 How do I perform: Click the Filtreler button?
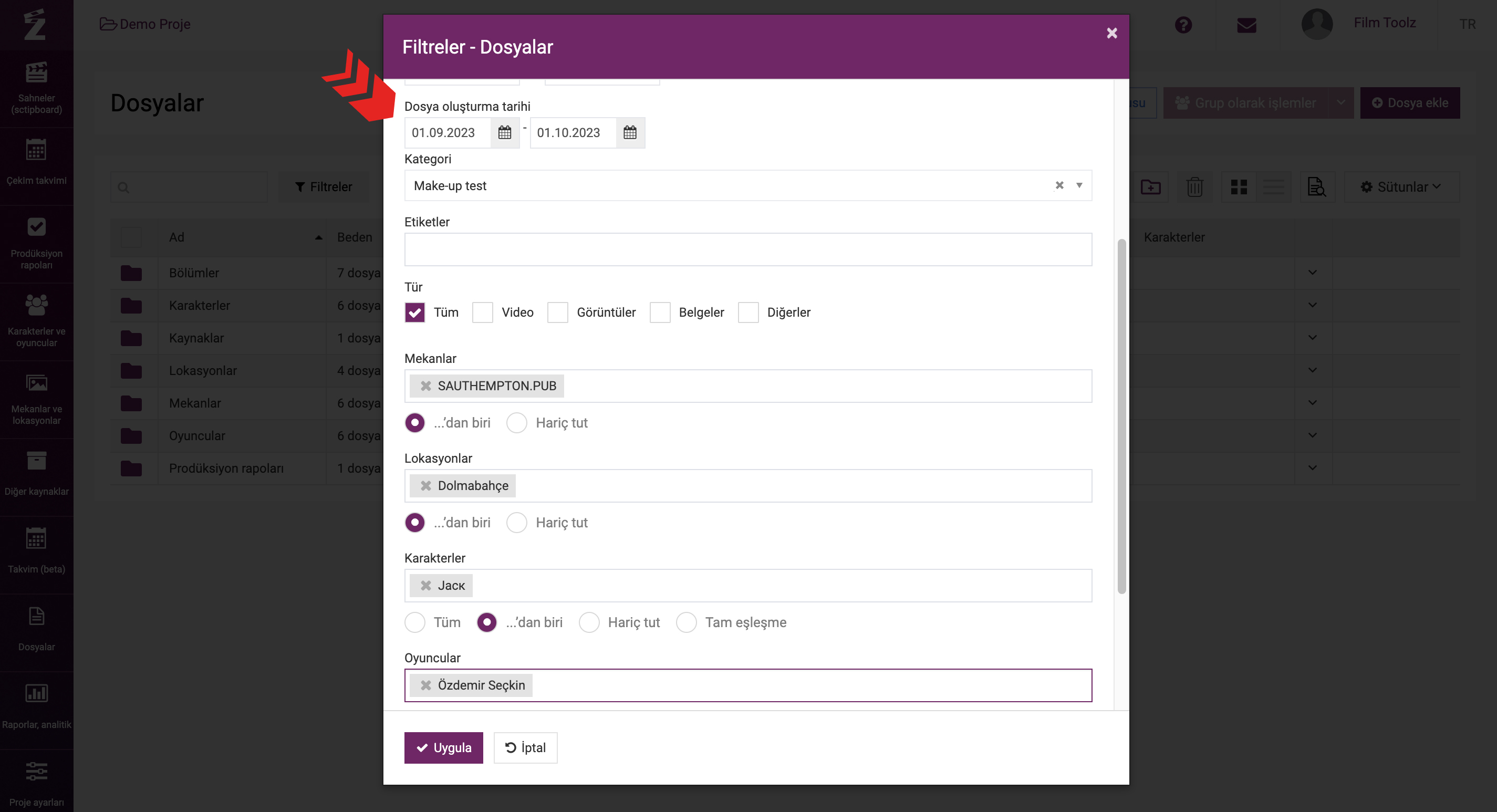[x=324, y=186]
